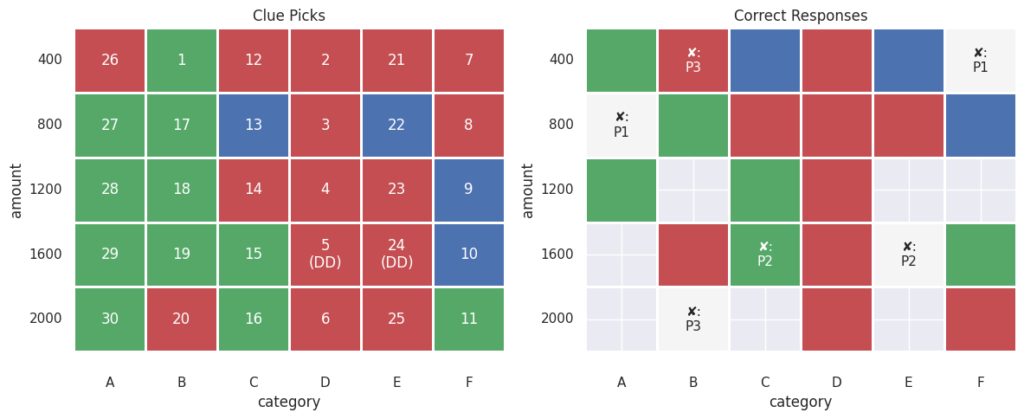1024x419 pixels.
Task: Click the "Correct Responses" chart title
Action: click(x=800, y=16)
